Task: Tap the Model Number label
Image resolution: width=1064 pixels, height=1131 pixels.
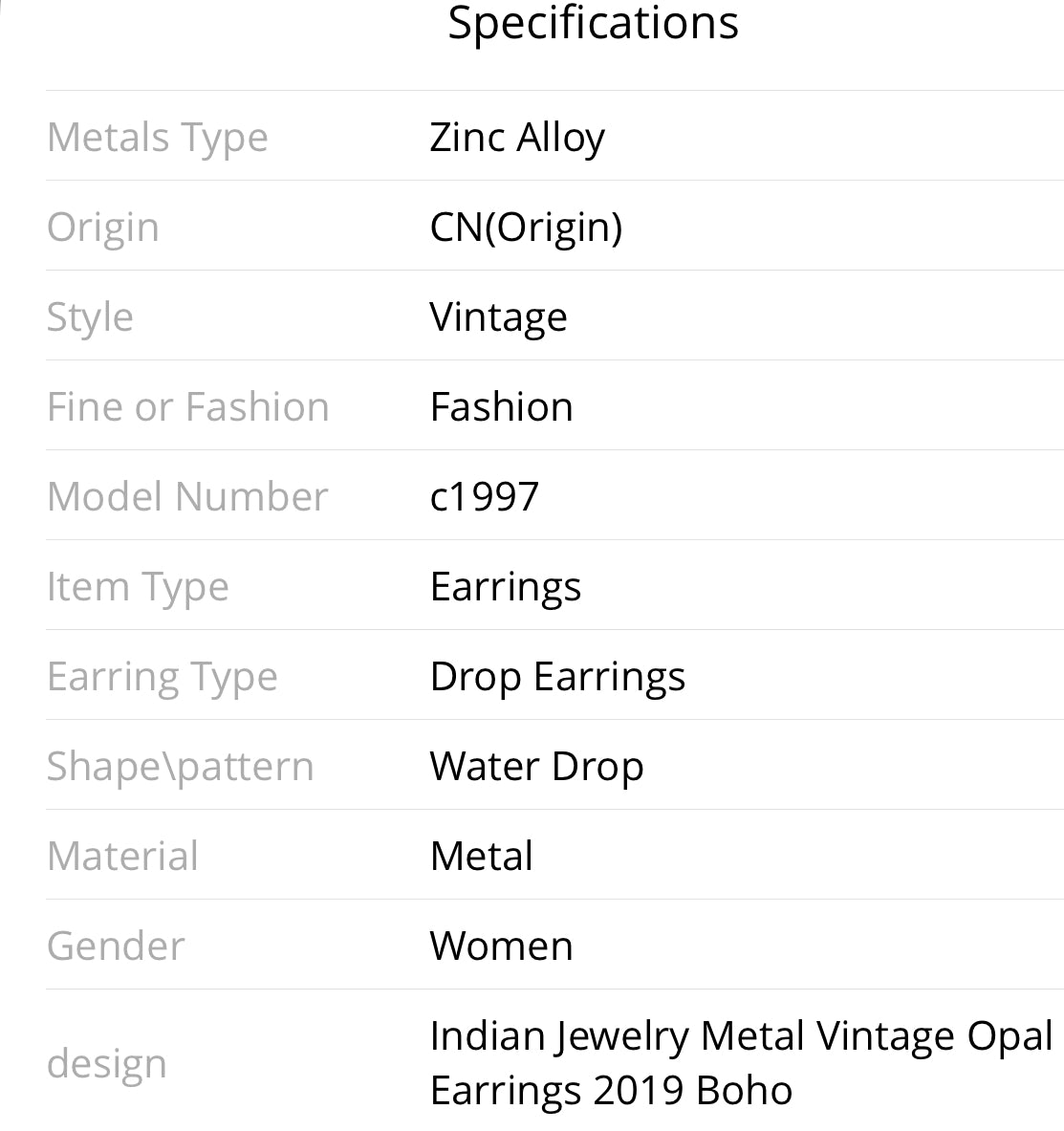Action: pyautogui.click(x=187, y=497)
